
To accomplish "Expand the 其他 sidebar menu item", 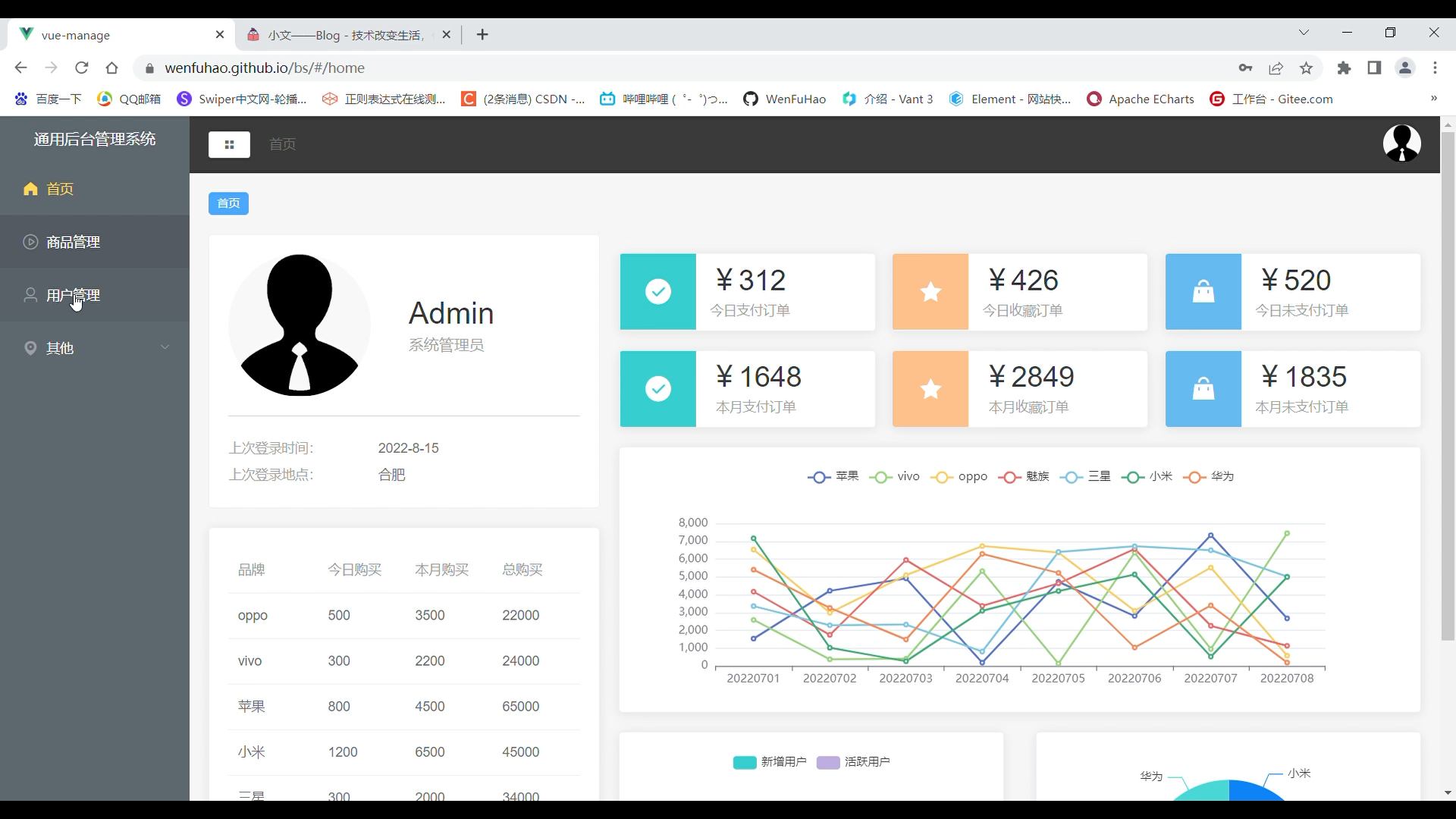I will tap(94, 348).
